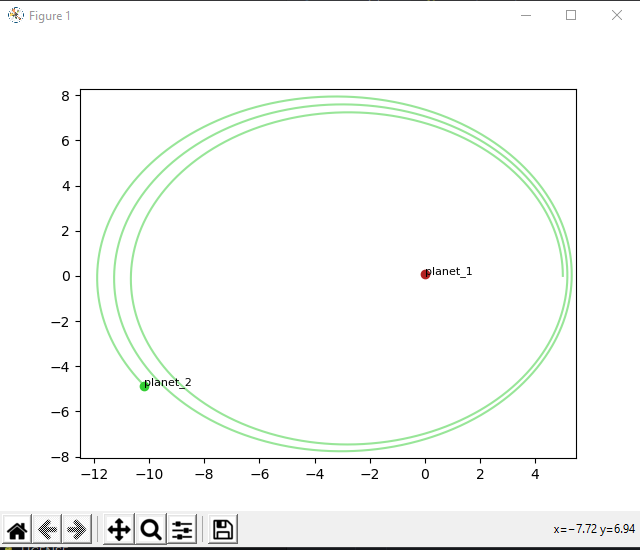Click the x-axis tick label −6
640x550 pixels.
[x=259, y=474]
